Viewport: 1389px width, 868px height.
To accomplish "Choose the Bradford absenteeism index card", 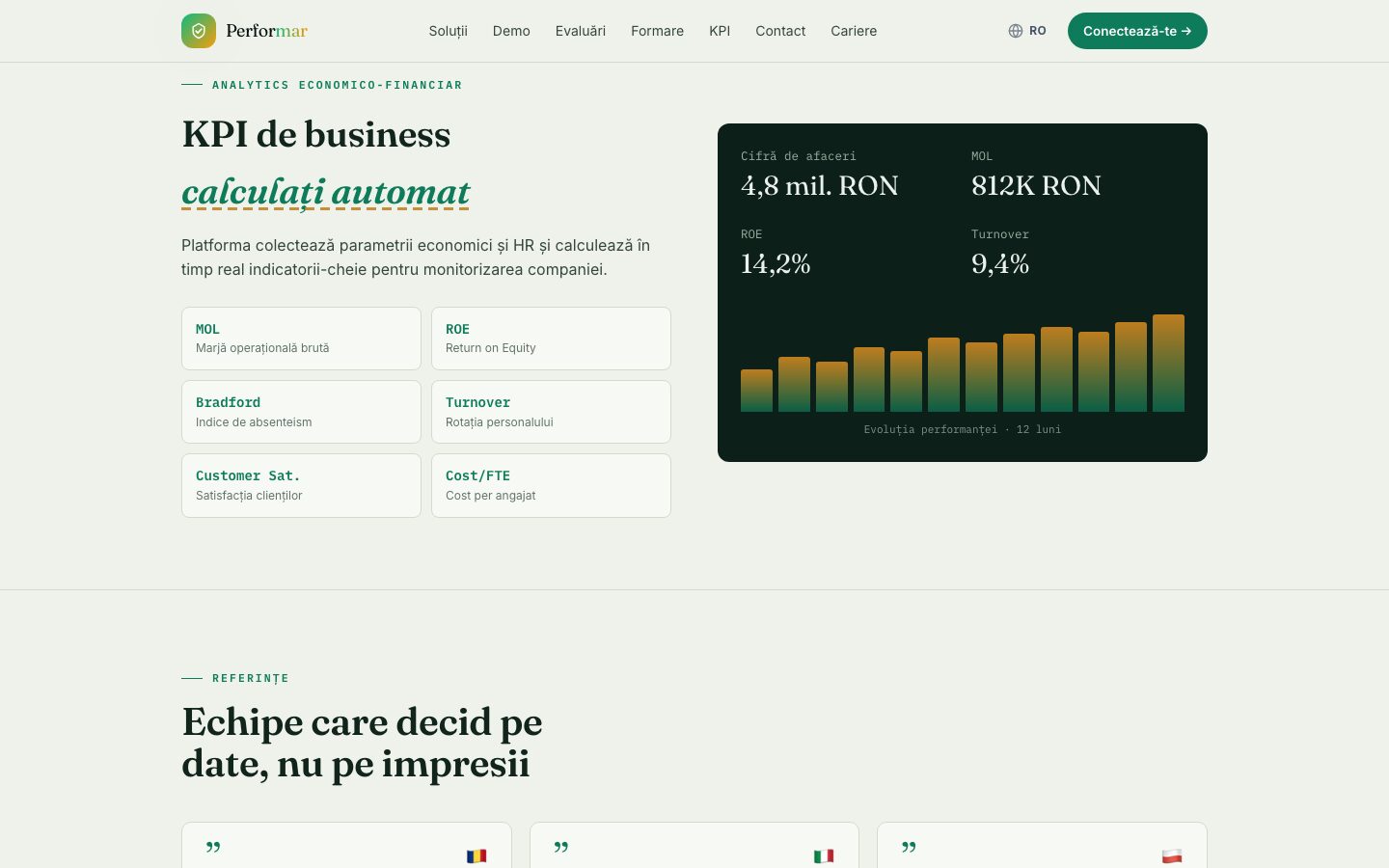I will [x=301, y=412].
